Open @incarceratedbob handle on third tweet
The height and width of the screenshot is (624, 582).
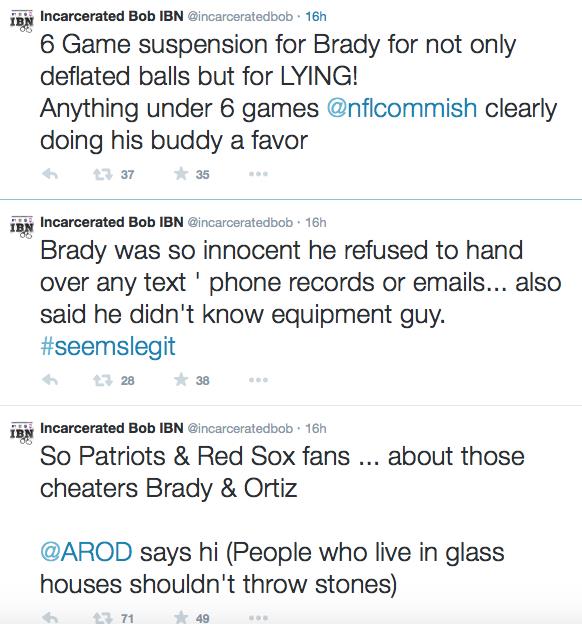click(240, 429)
